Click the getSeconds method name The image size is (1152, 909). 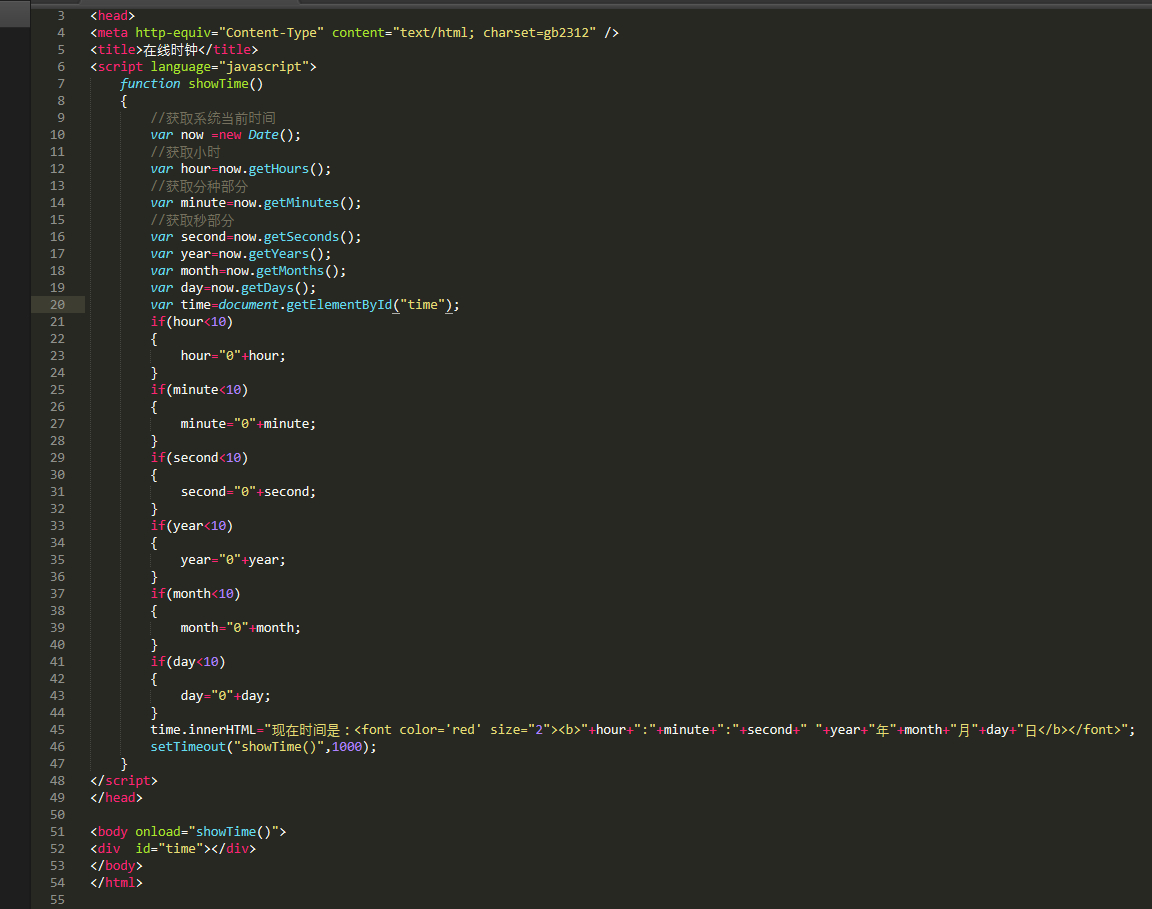pos(301,236)
